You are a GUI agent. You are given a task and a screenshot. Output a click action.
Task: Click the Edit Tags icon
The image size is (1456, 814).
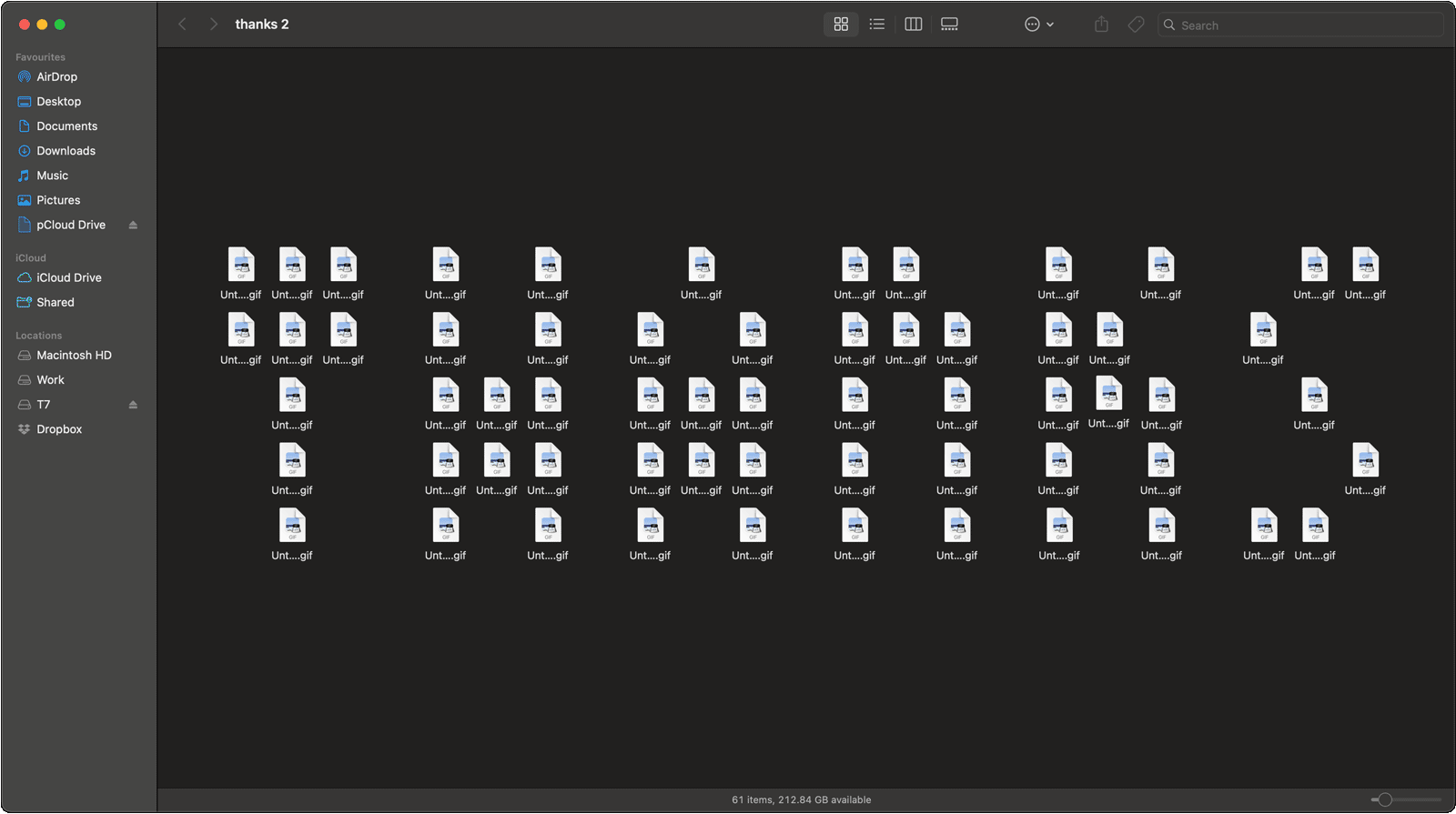click(1136, 25)
